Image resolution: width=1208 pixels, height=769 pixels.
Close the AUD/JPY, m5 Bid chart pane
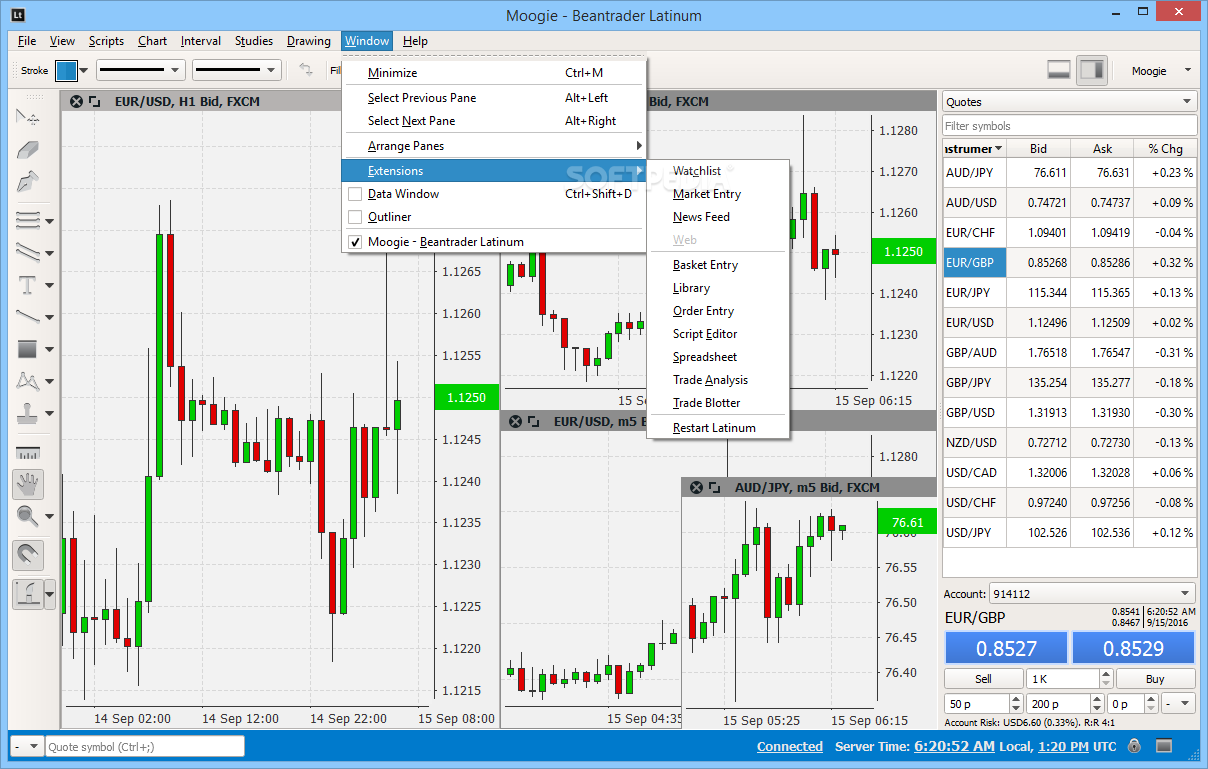coord(697,487)
